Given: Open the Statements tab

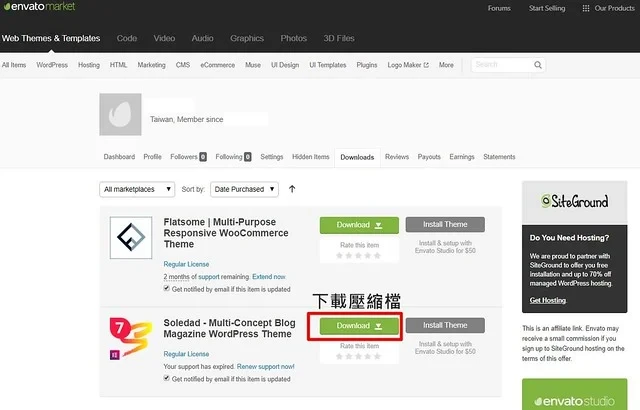Looking at the screenshot, I should point(499,157).
